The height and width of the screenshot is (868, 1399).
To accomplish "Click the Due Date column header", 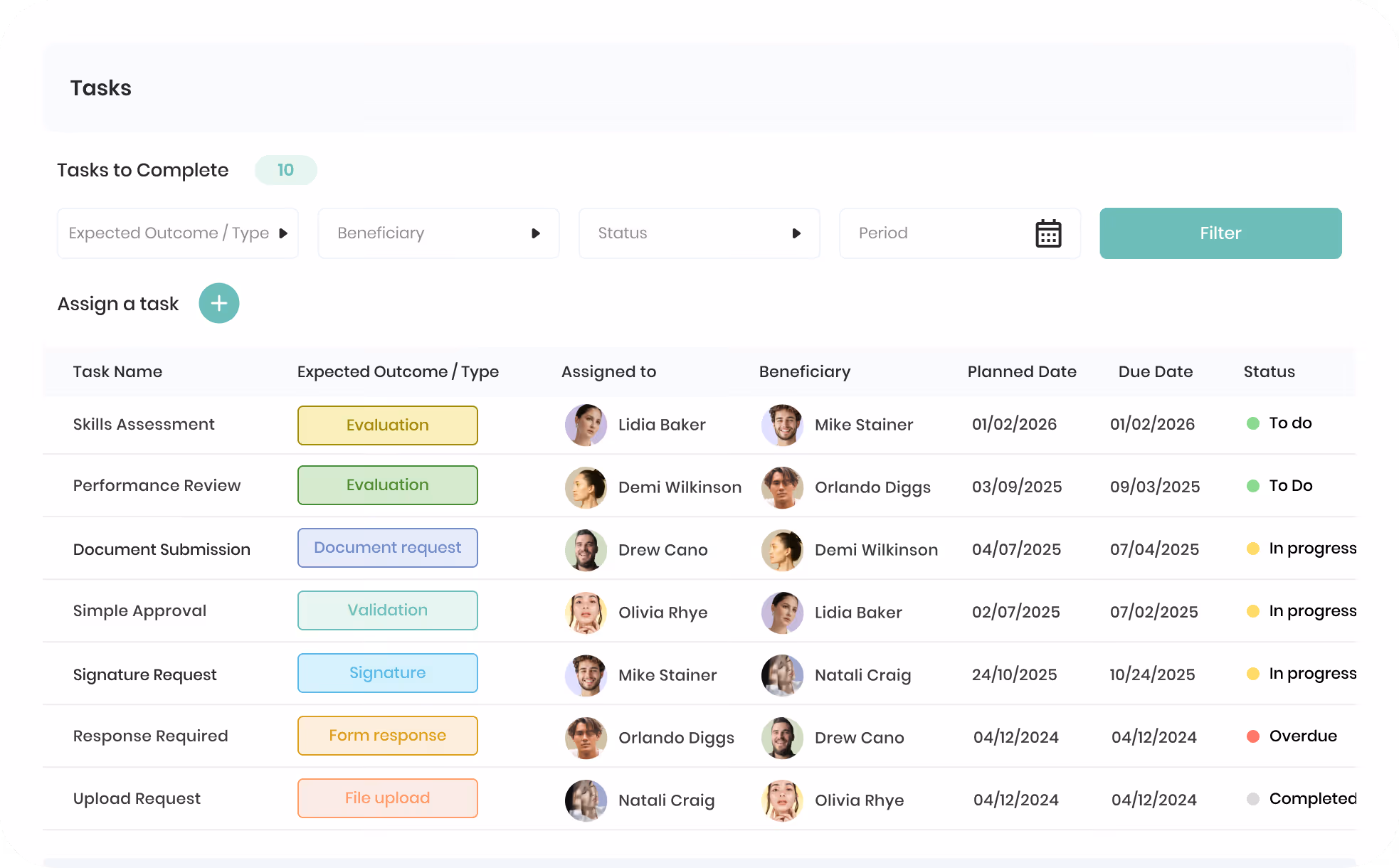I will click(1156, 371).
